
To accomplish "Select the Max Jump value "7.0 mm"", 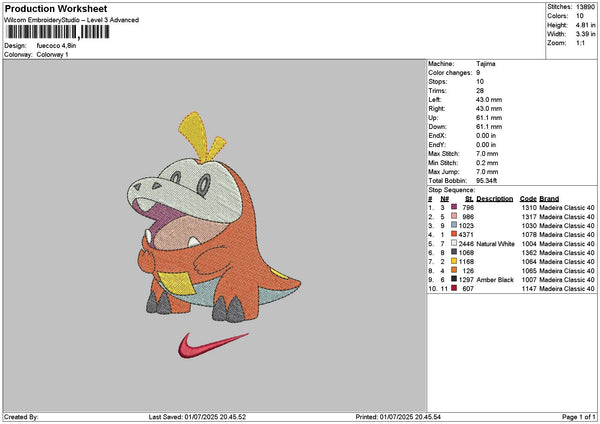I will point(487,171).
